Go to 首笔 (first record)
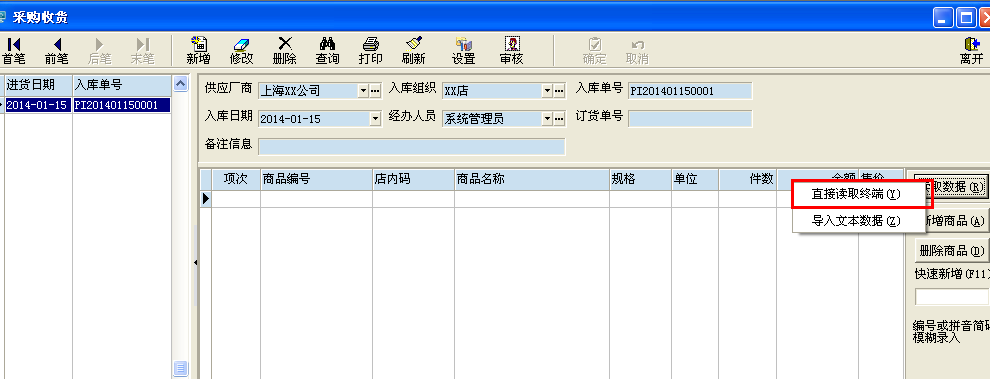This screenshot has width=990, height=379. point(14,51)
